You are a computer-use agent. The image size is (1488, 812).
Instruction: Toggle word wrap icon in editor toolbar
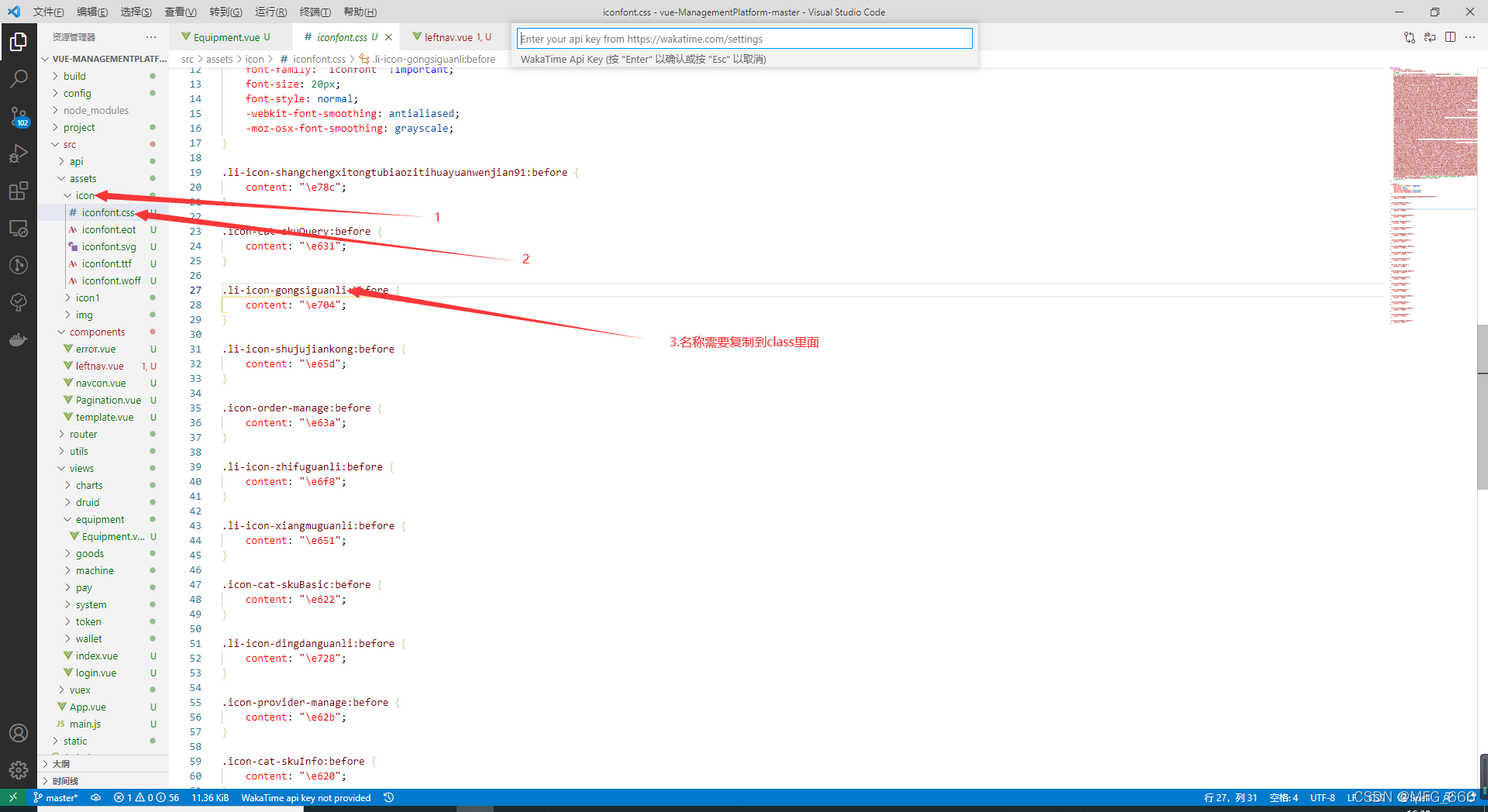coord(1430,37)
